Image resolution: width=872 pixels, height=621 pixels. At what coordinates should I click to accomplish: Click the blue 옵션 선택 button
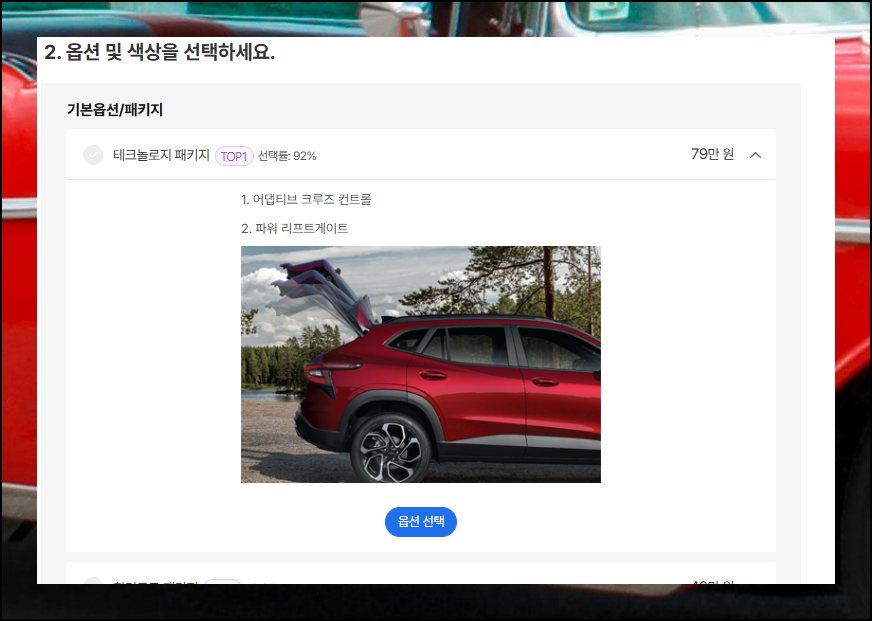pyautogui.click(x=420, y=521)
